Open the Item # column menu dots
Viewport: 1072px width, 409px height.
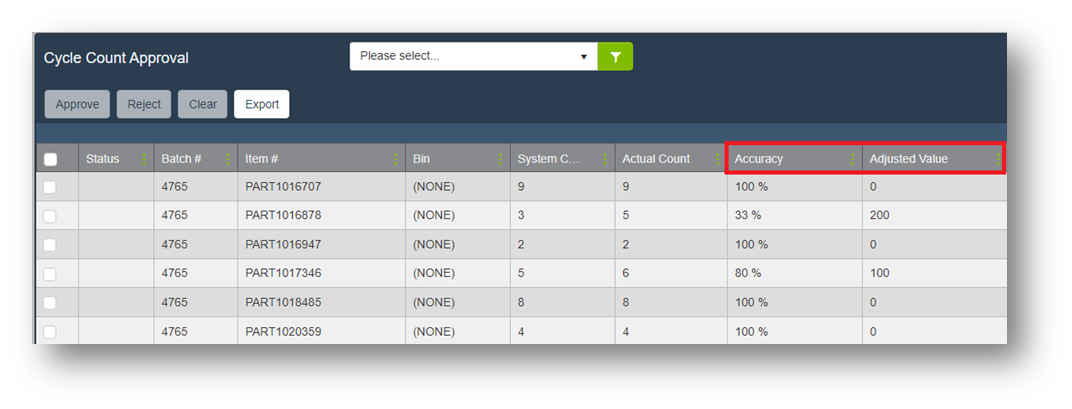[x=397, y=159]
